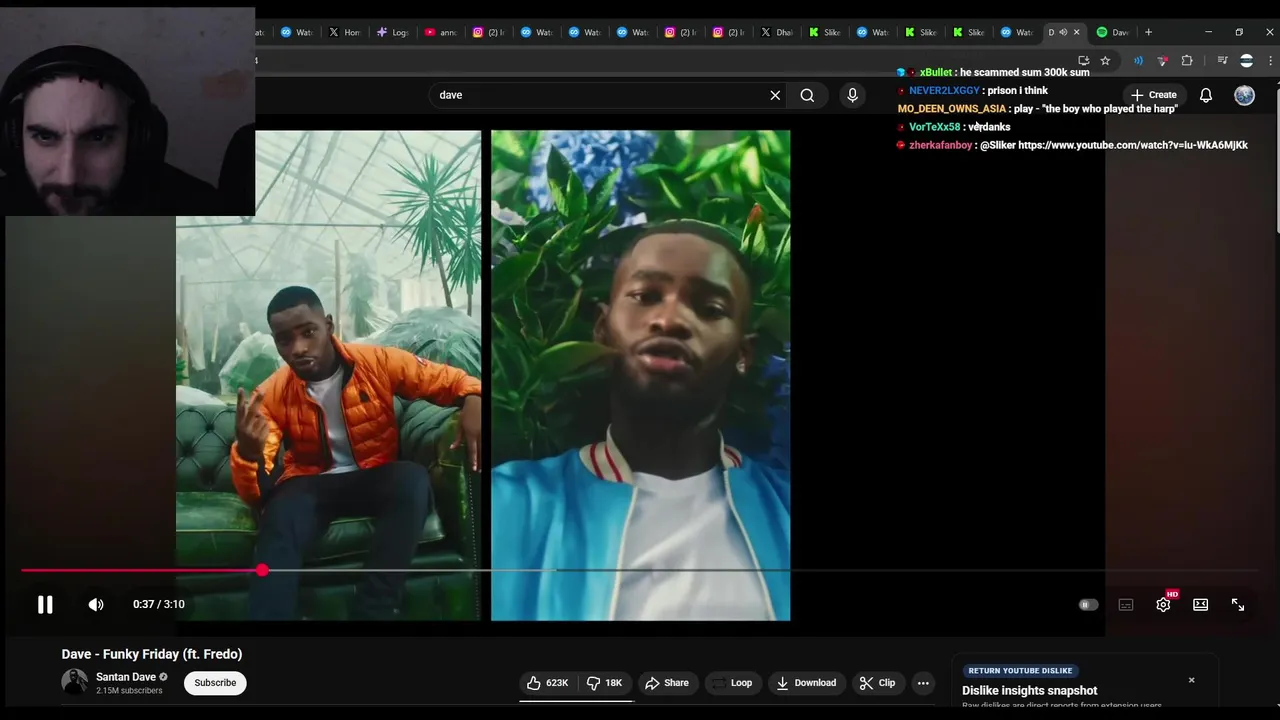Viewport: 1280px width, 720px height.
Task: Create a Clip with scissors button
Action: click(878, 683)
